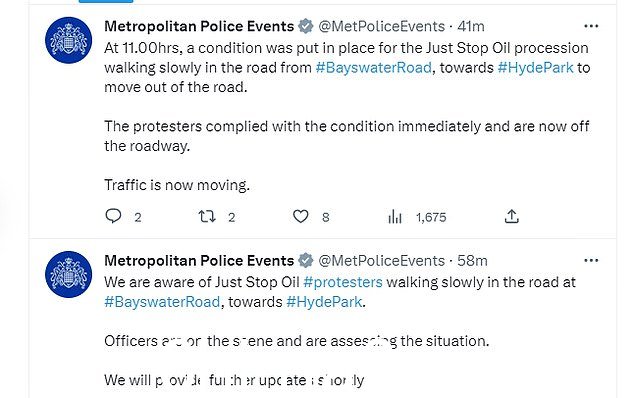
Task: Open #BayswaterRoad hashtag in first tweet
Action: pos(374,68)
